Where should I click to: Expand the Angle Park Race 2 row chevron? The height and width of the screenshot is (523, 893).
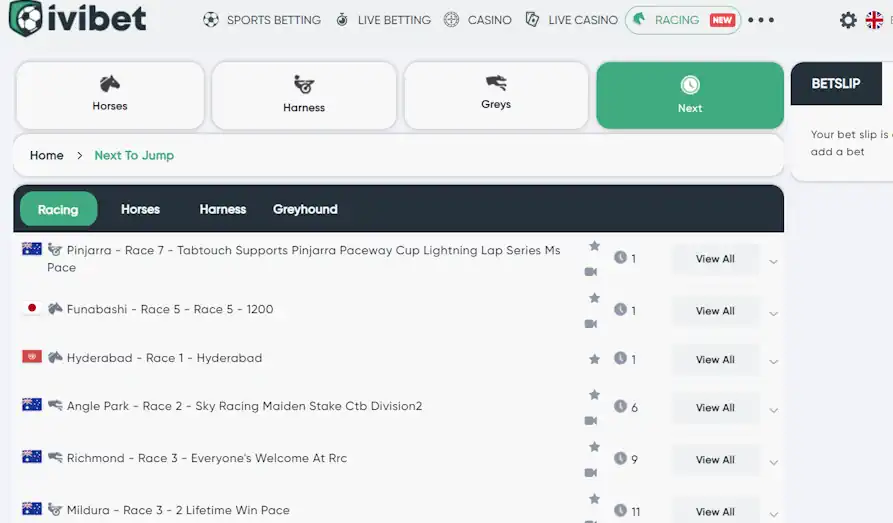[773, 410]
